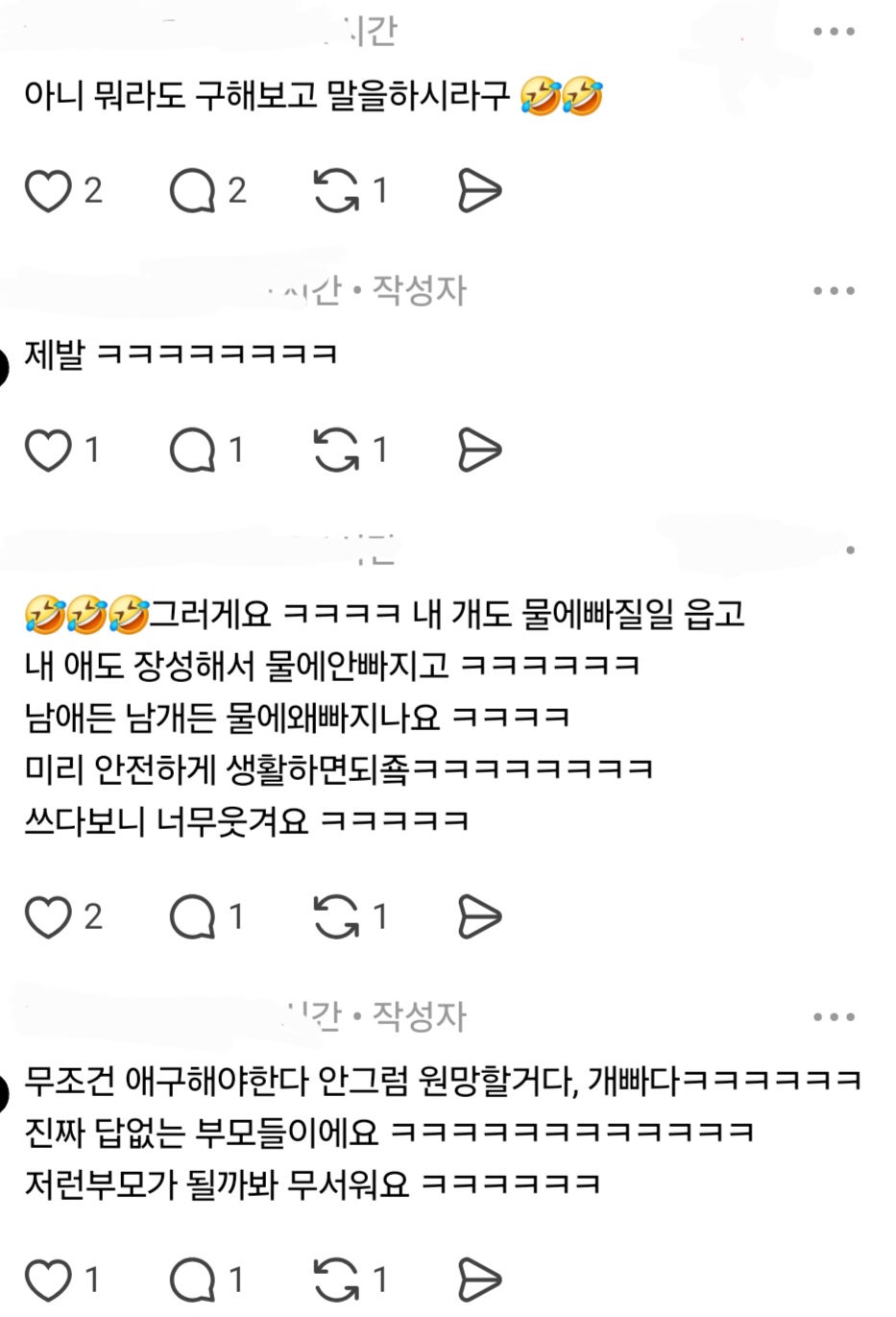Like the '아니 뭐라도 구해보고' comment
The width and height of the screenshot is (896, 1317).
[x=47, y=190]
